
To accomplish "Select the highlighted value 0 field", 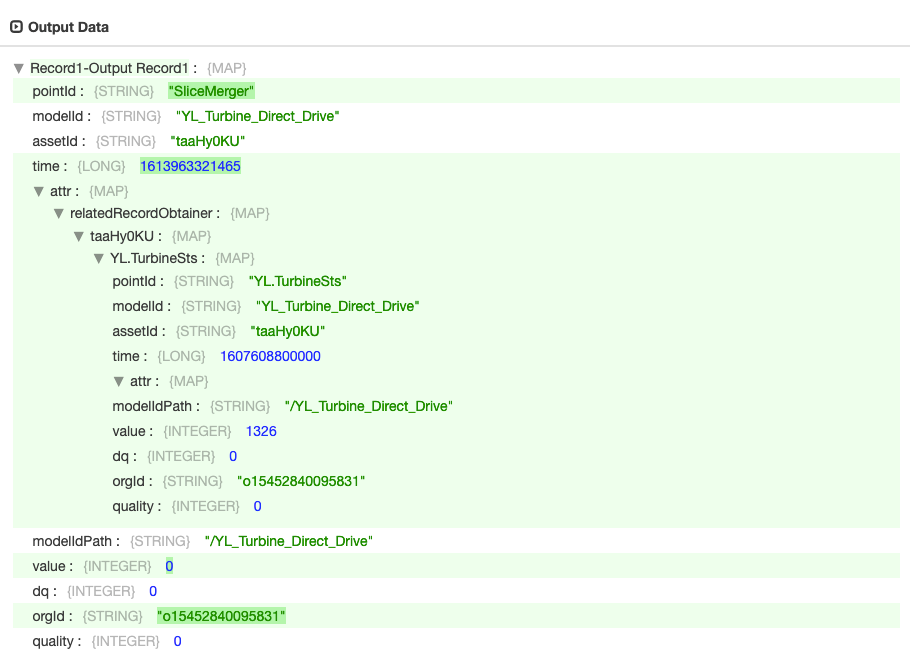I will click(x=169, y=566).
